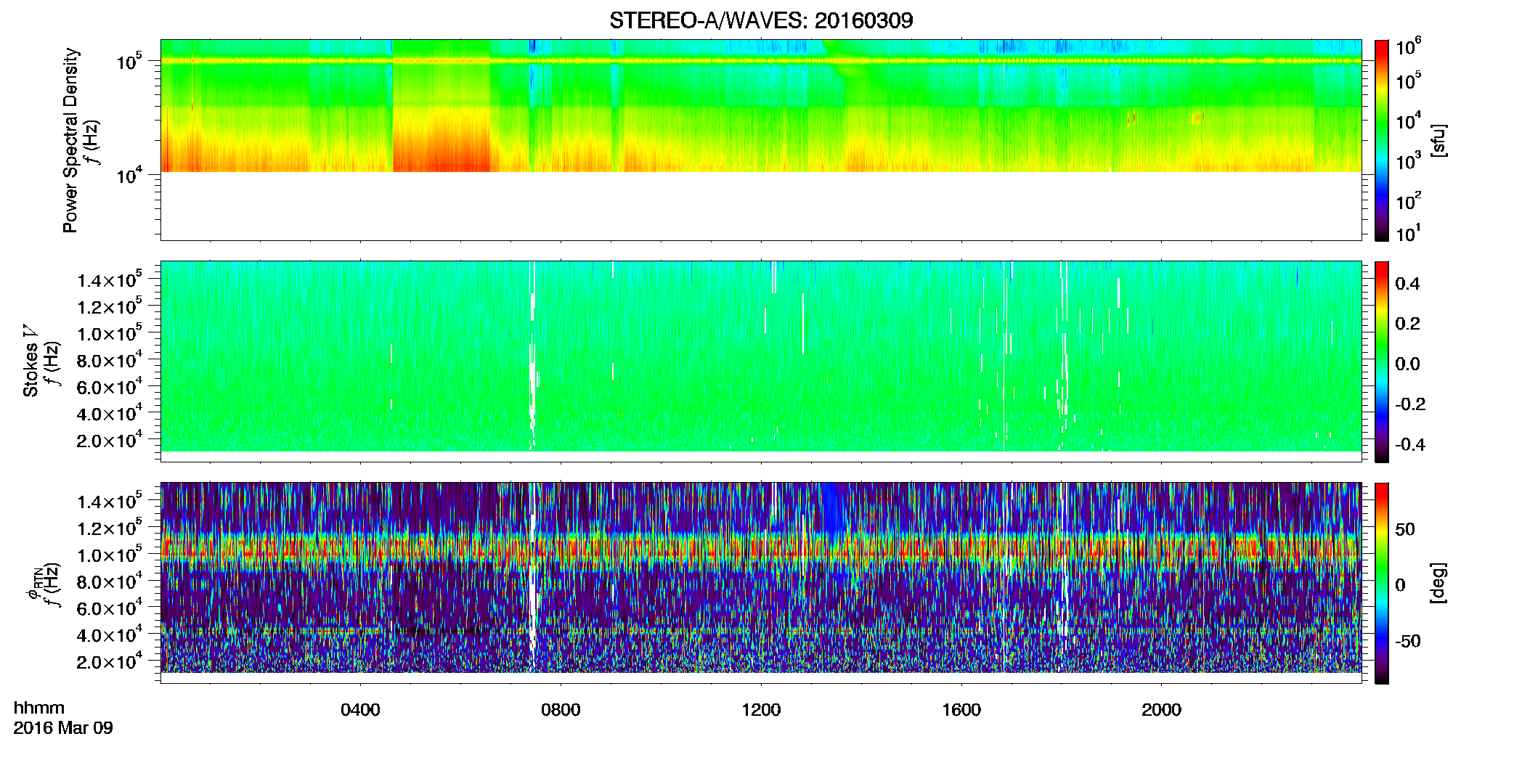
Task: Click the 1.0×10^5 tick in the φRTN panel
Action: click(110, 554)
